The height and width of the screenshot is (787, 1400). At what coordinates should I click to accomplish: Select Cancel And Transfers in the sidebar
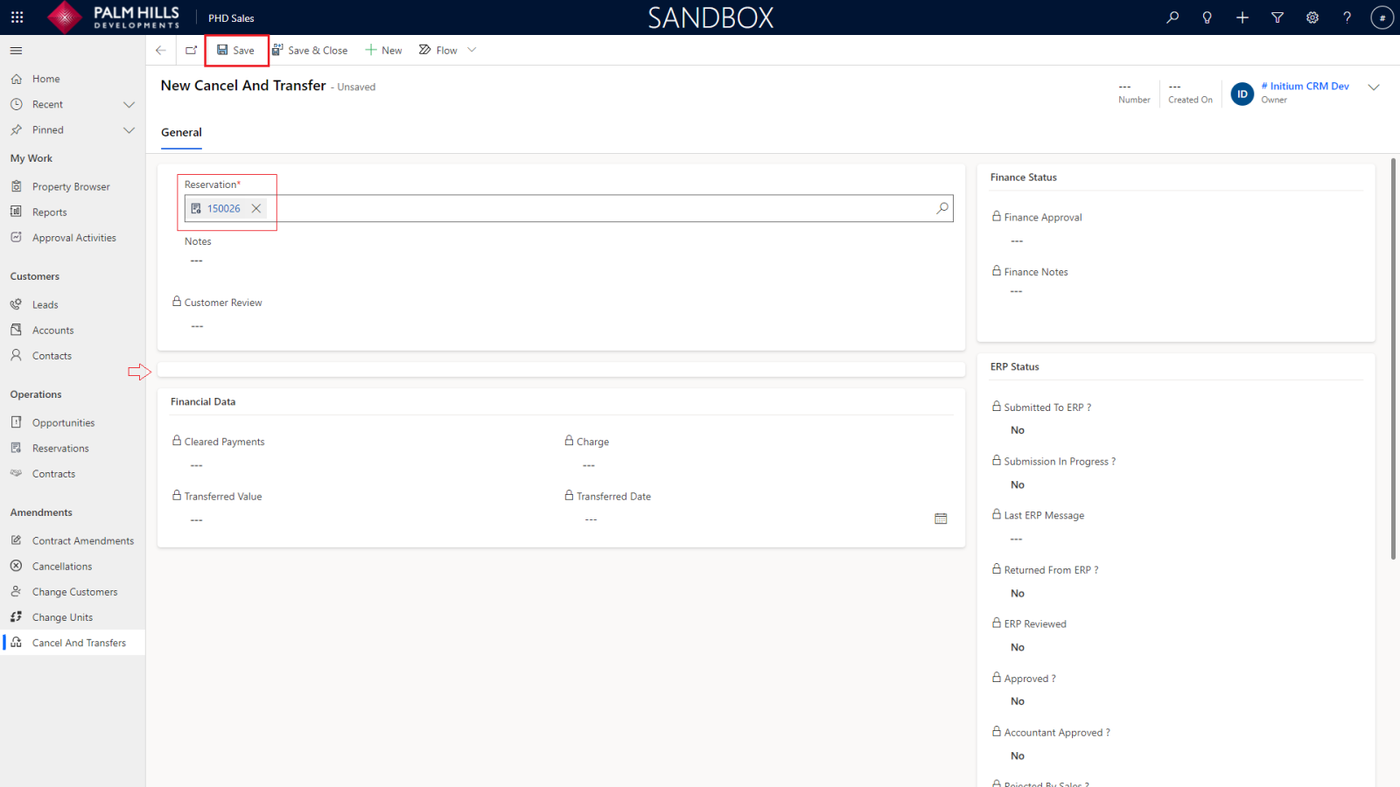click(72, 643)
